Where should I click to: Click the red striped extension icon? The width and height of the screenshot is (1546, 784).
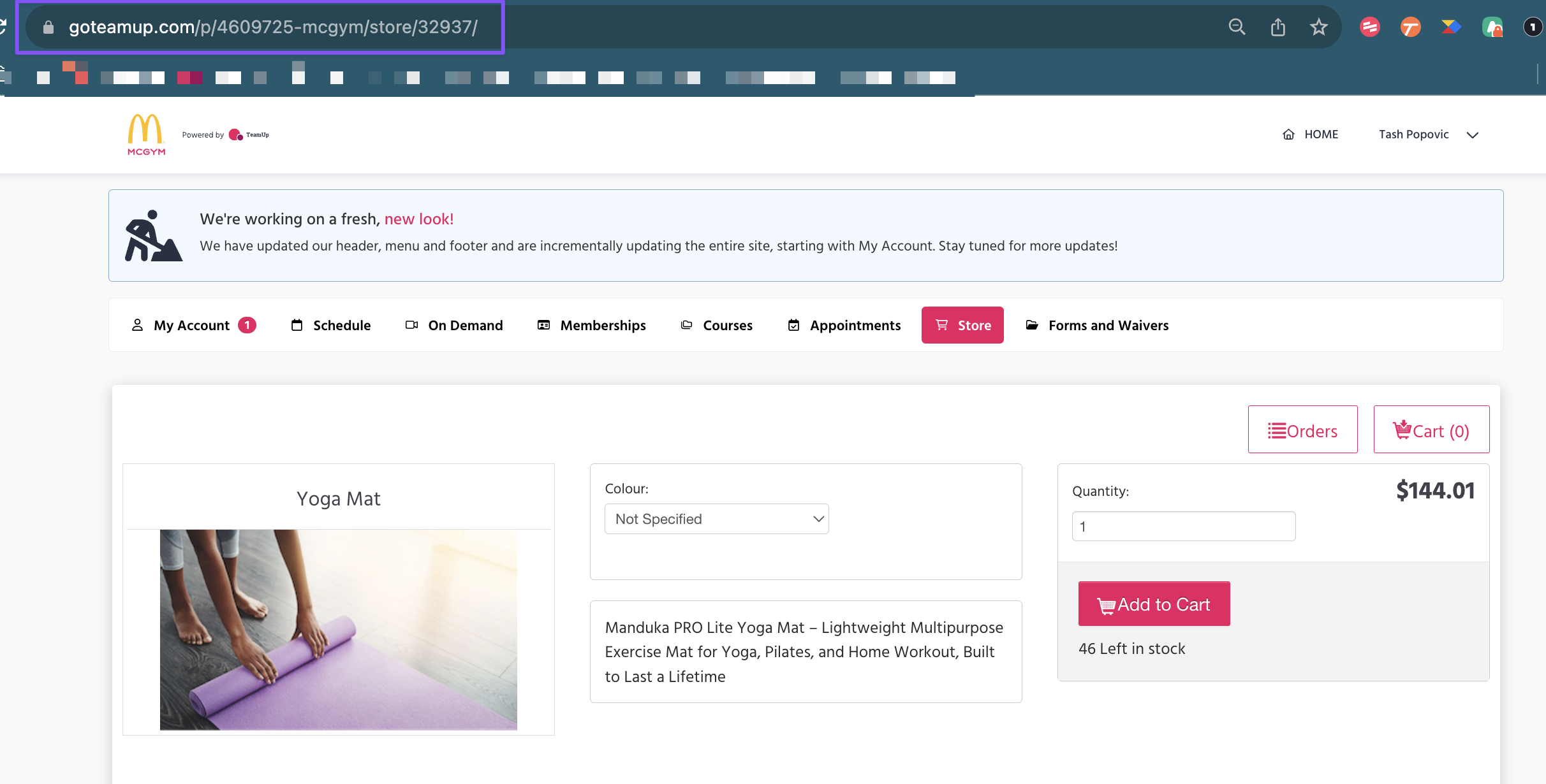coord(1369,27)
